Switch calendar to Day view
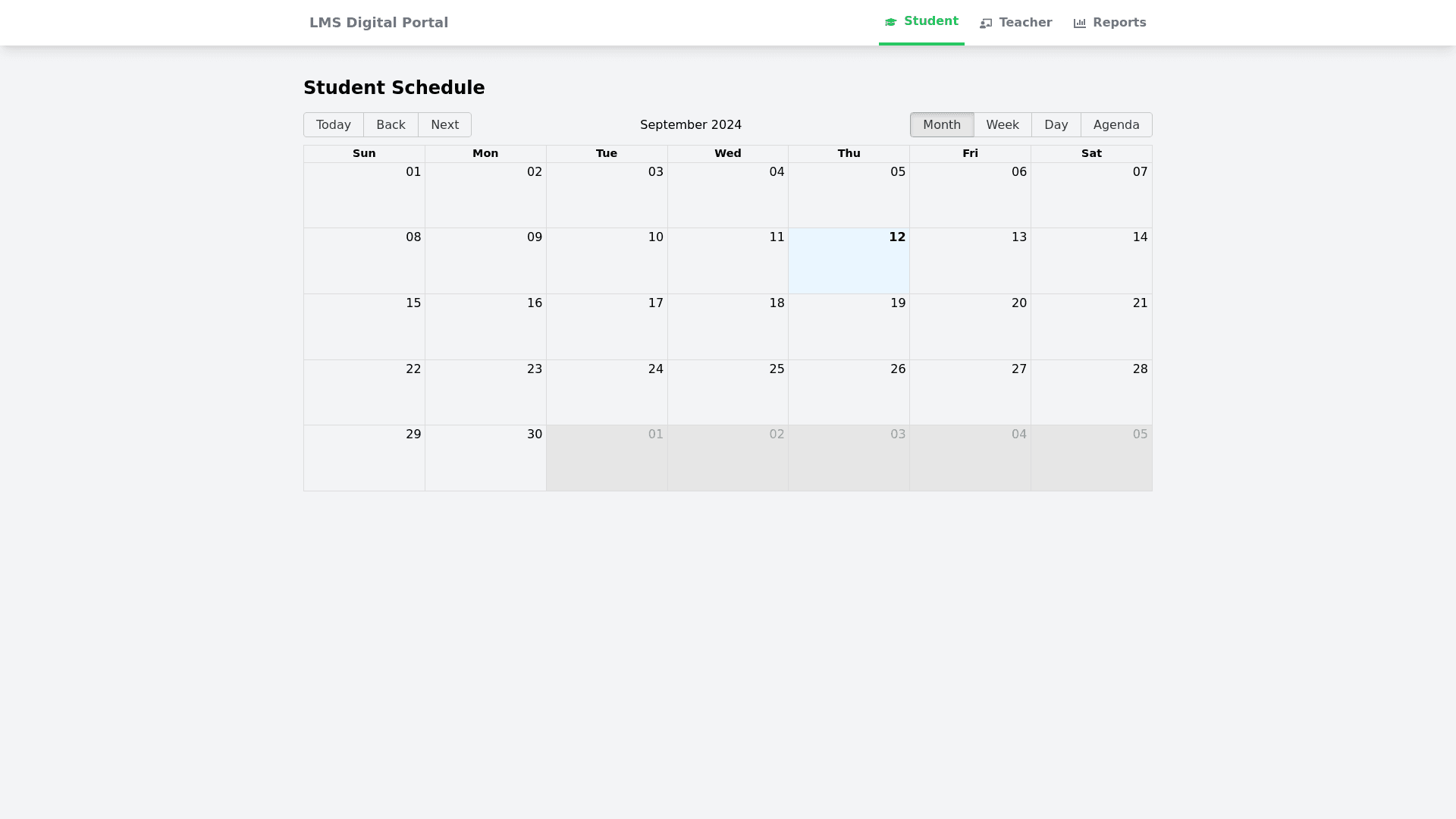The image size is (1456, 819). pos(1056,125)
